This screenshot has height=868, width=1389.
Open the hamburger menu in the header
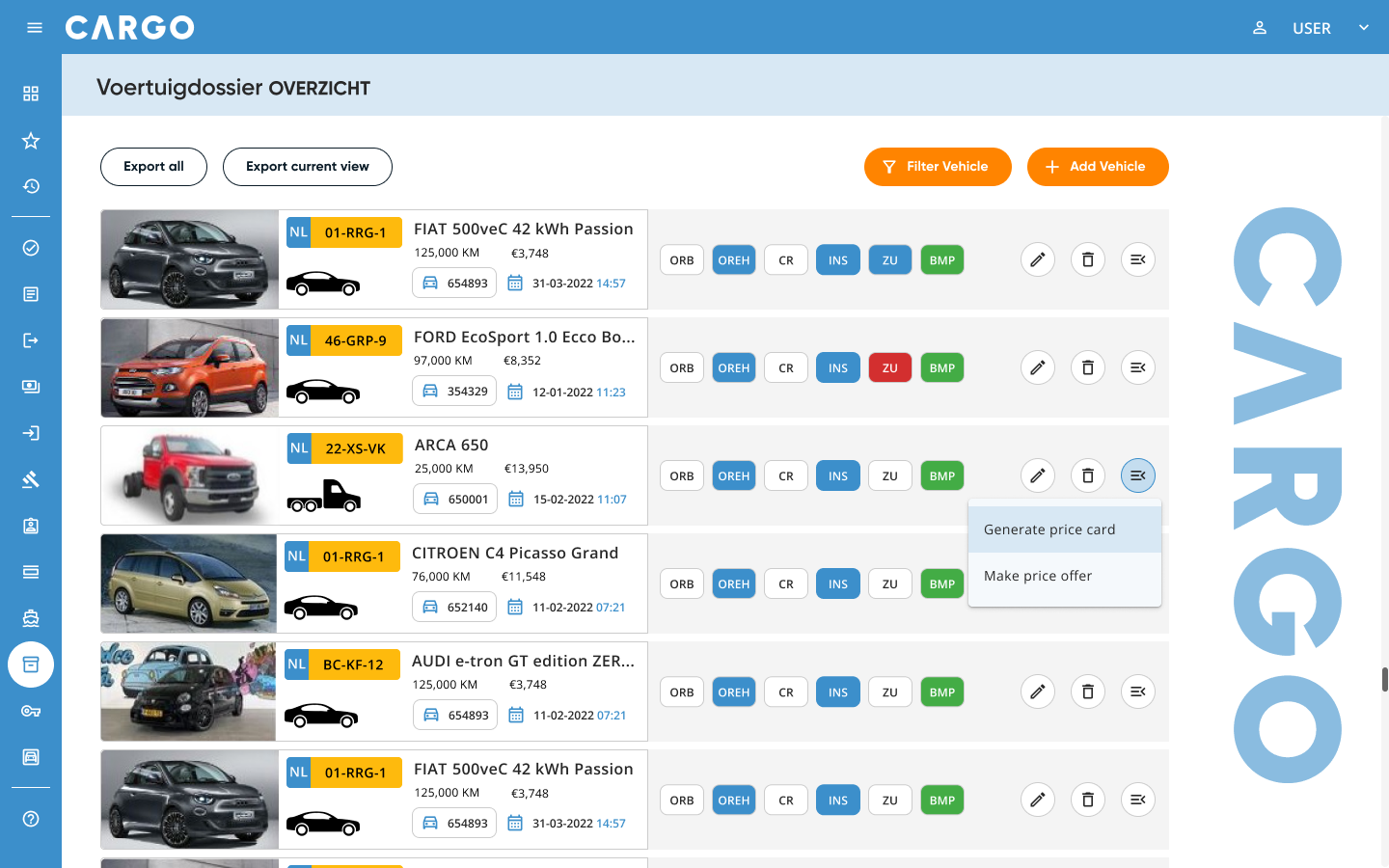pyautogui.click(x=35, y=27)
